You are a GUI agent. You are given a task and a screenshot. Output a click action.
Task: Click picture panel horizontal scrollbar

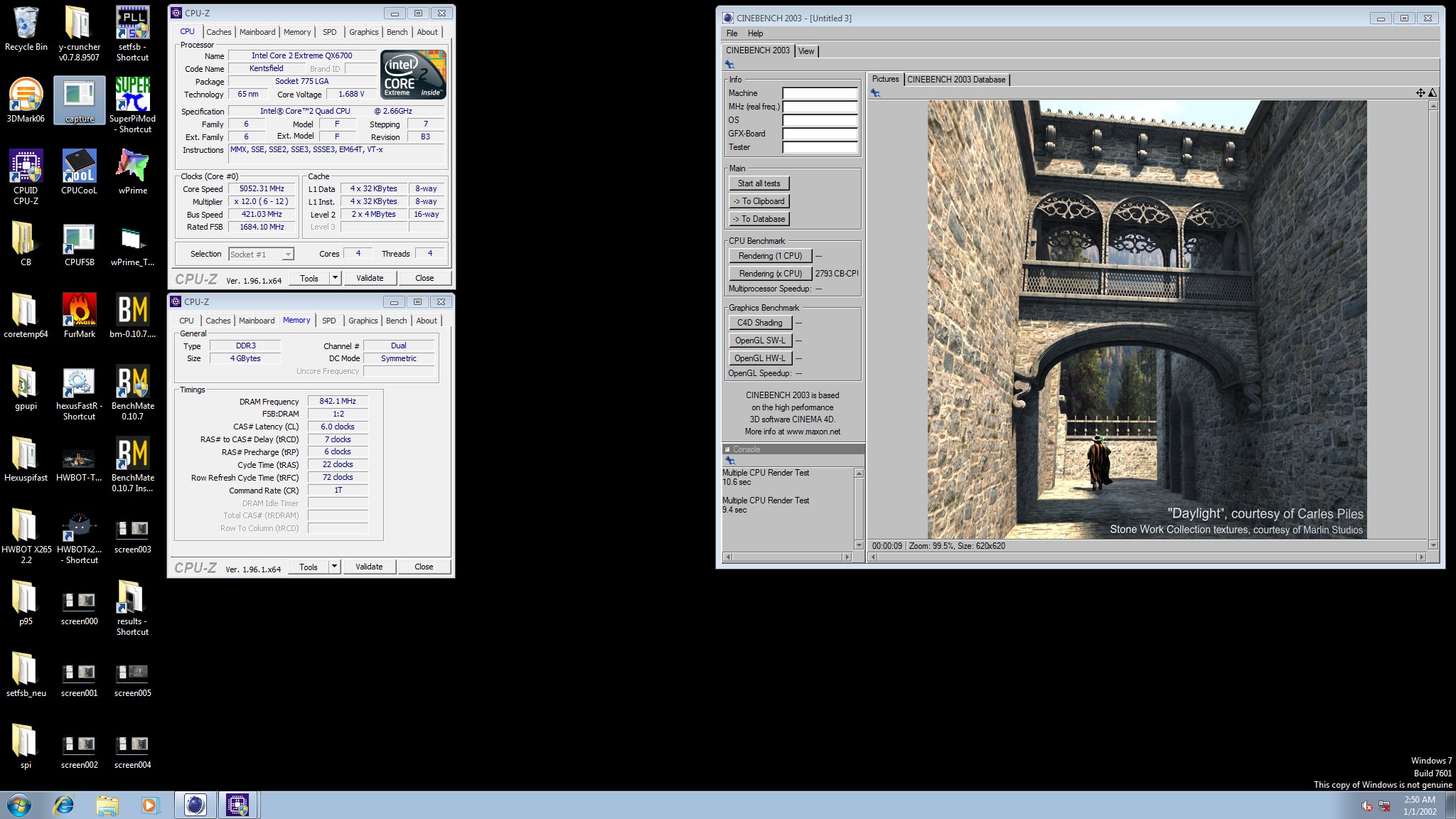pyautogui.click(x=1147, y=557)
